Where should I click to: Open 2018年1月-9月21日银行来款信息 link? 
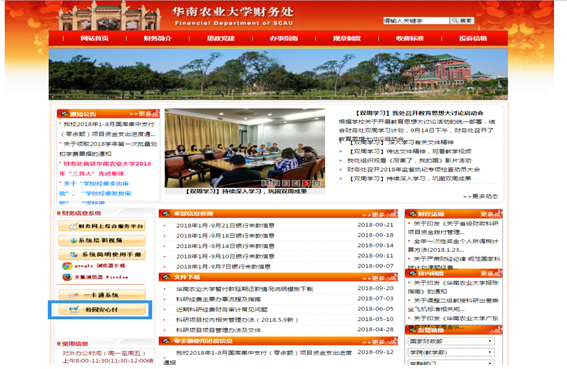225,225
